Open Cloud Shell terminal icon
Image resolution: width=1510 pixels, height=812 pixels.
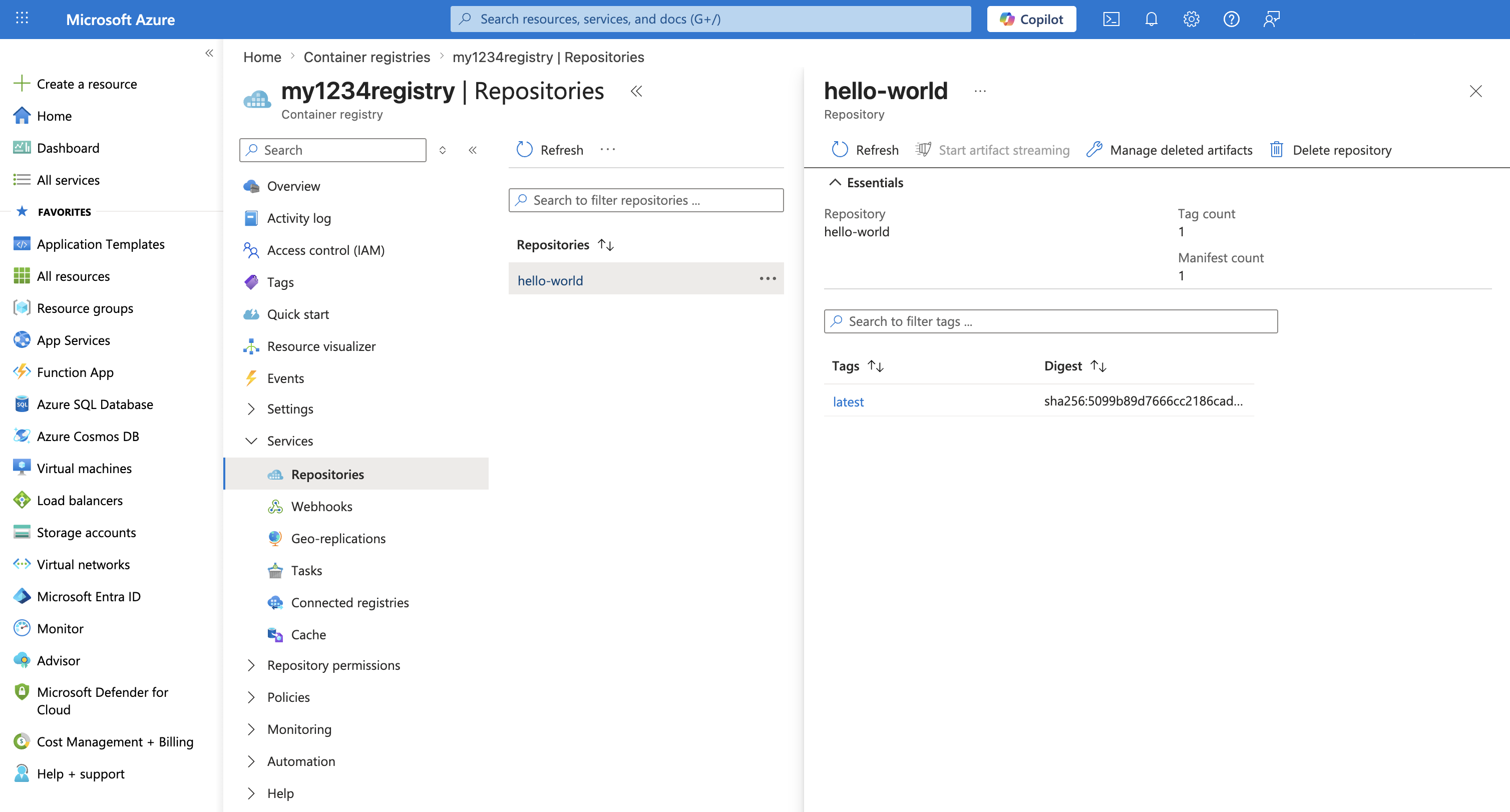[x=1111, y=20]
